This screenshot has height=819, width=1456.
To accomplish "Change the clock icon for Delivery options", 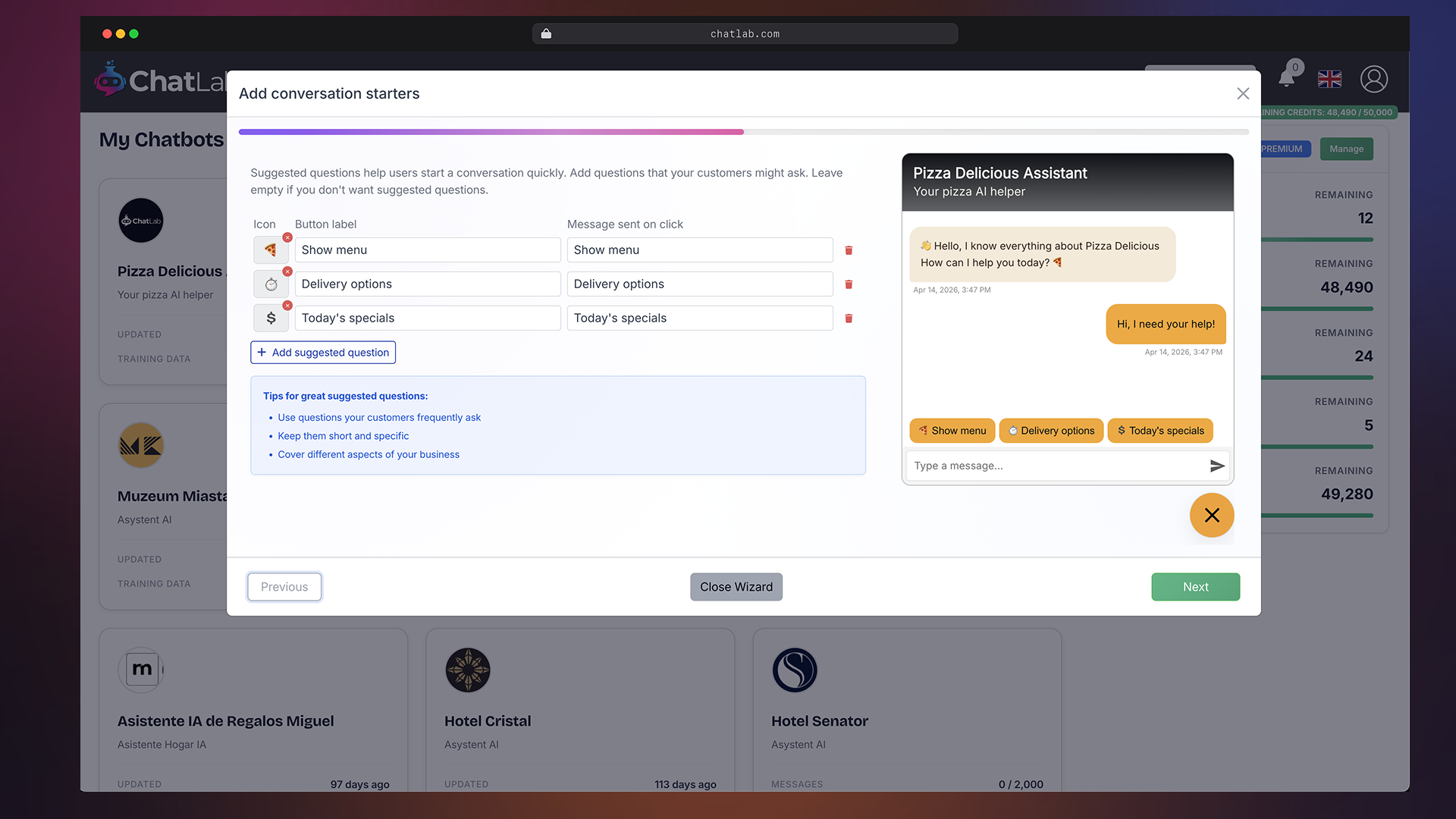I will pos(271,284).
